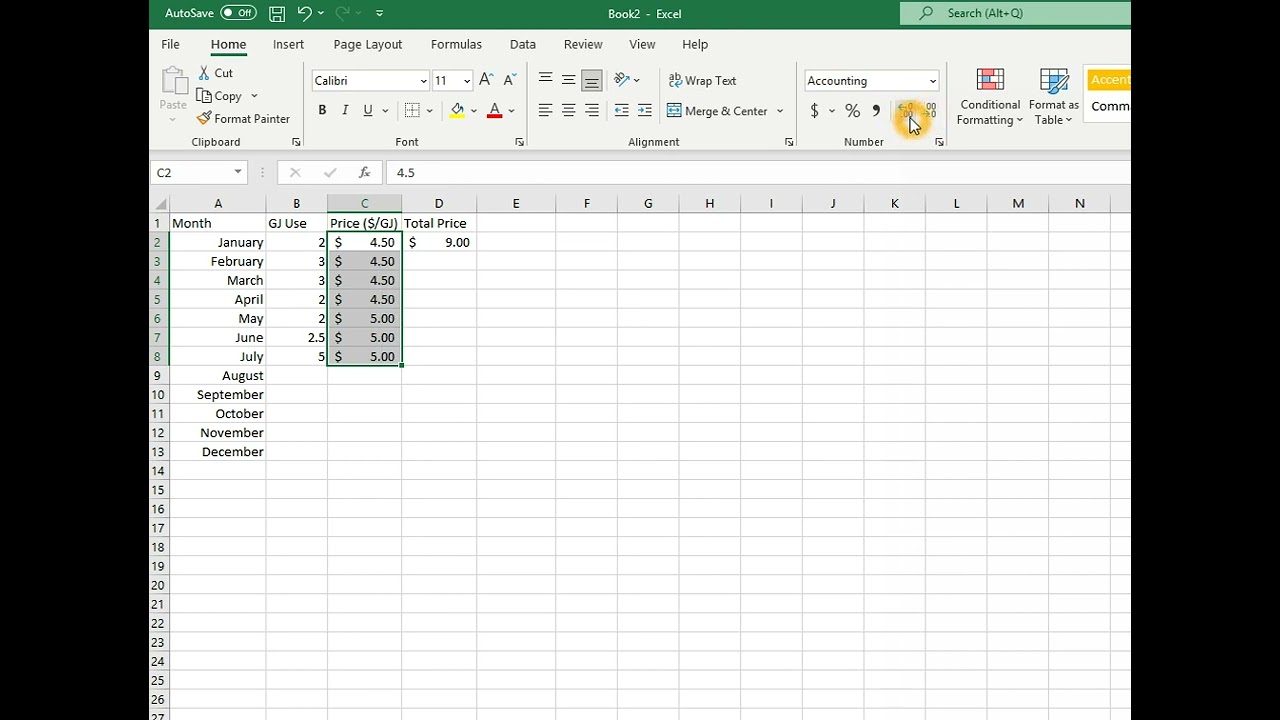
Task: Toggle Underline formatting
Action: pyautogui.click(x=368, y=111)
